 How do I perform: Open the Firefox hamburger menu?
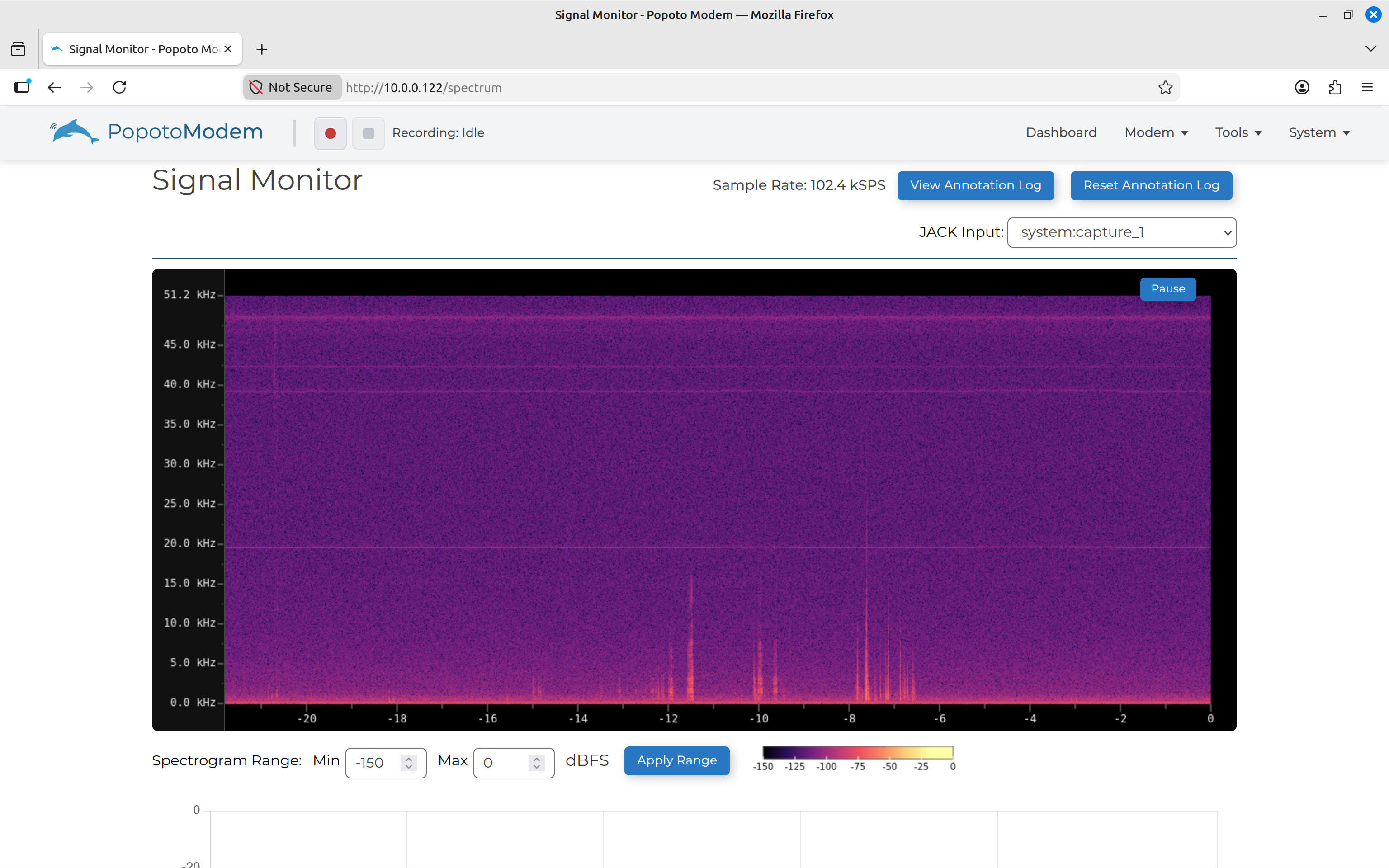[1367, 87]
